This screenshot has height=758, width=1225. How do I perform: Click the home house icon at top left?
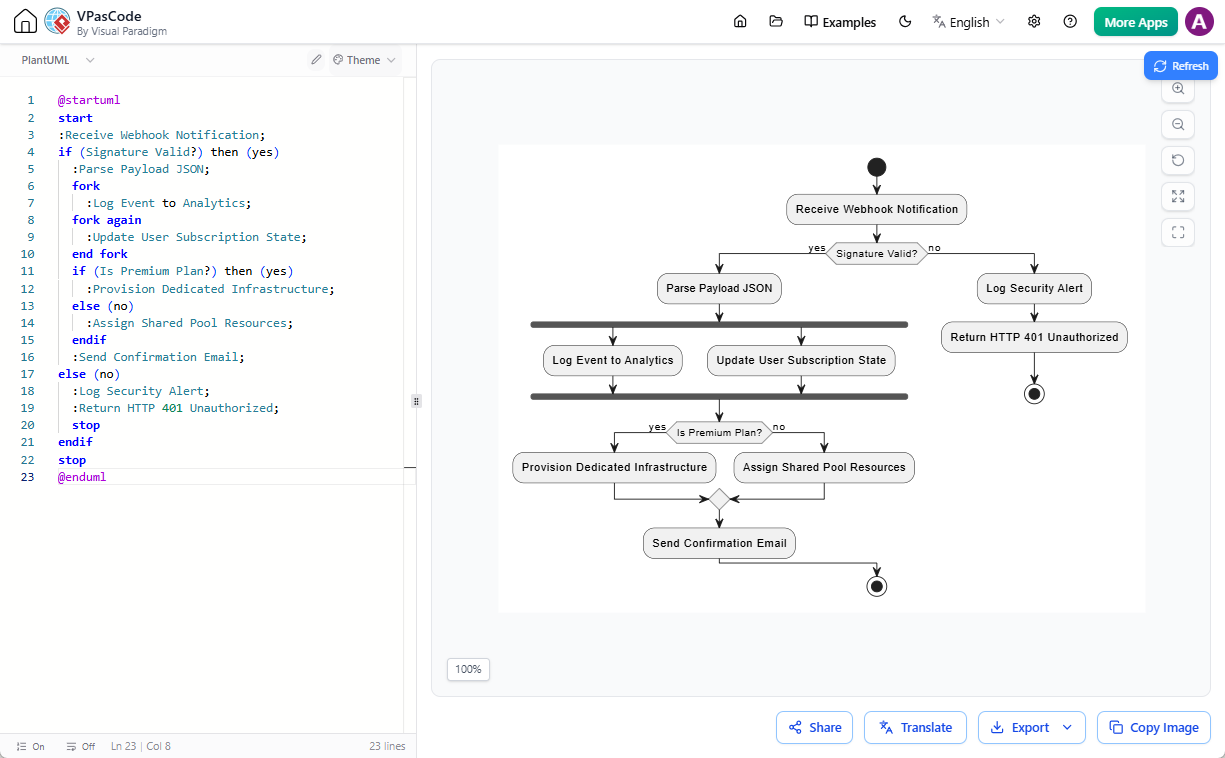click(x=25, y=21)
